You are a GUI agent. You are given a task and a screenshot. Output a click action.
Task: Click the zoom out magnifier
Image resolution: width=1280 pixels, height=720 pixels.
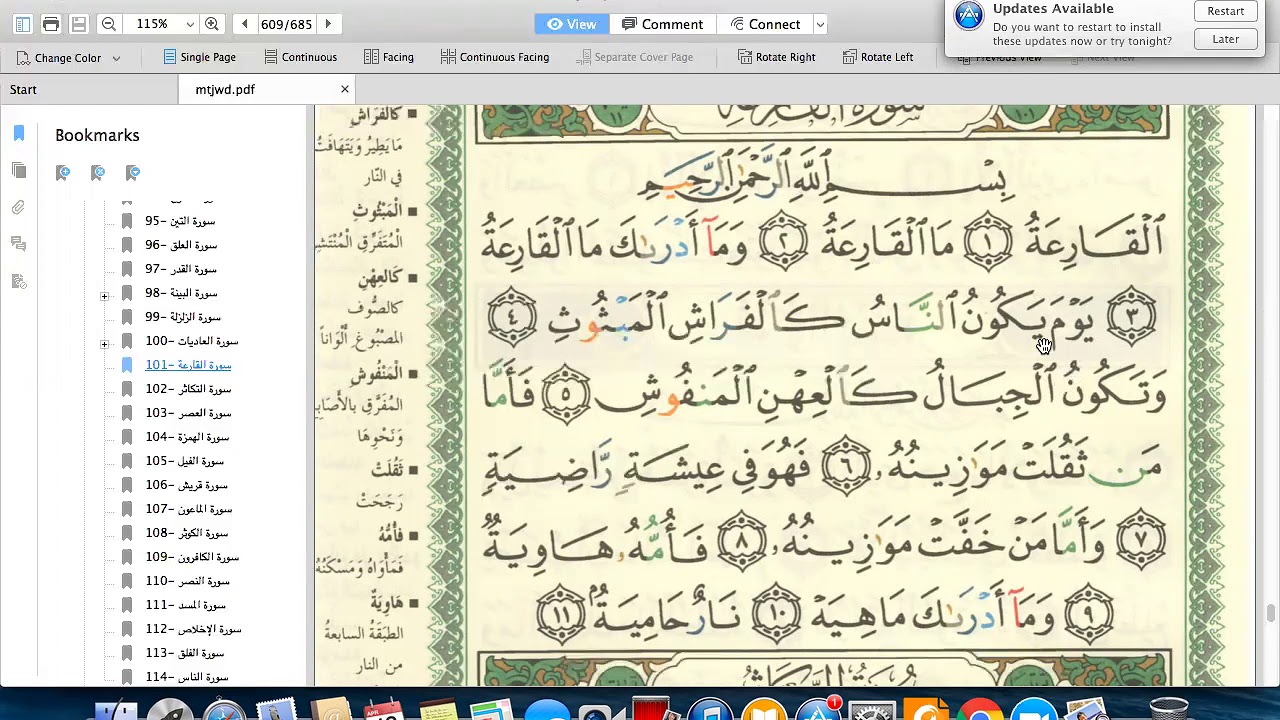click(x=109, y=24)
